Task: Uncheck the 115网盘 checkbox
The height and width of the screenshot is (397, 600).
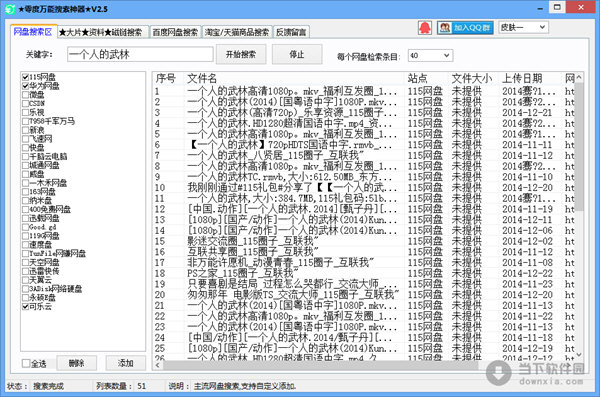Action: [25, 77]
